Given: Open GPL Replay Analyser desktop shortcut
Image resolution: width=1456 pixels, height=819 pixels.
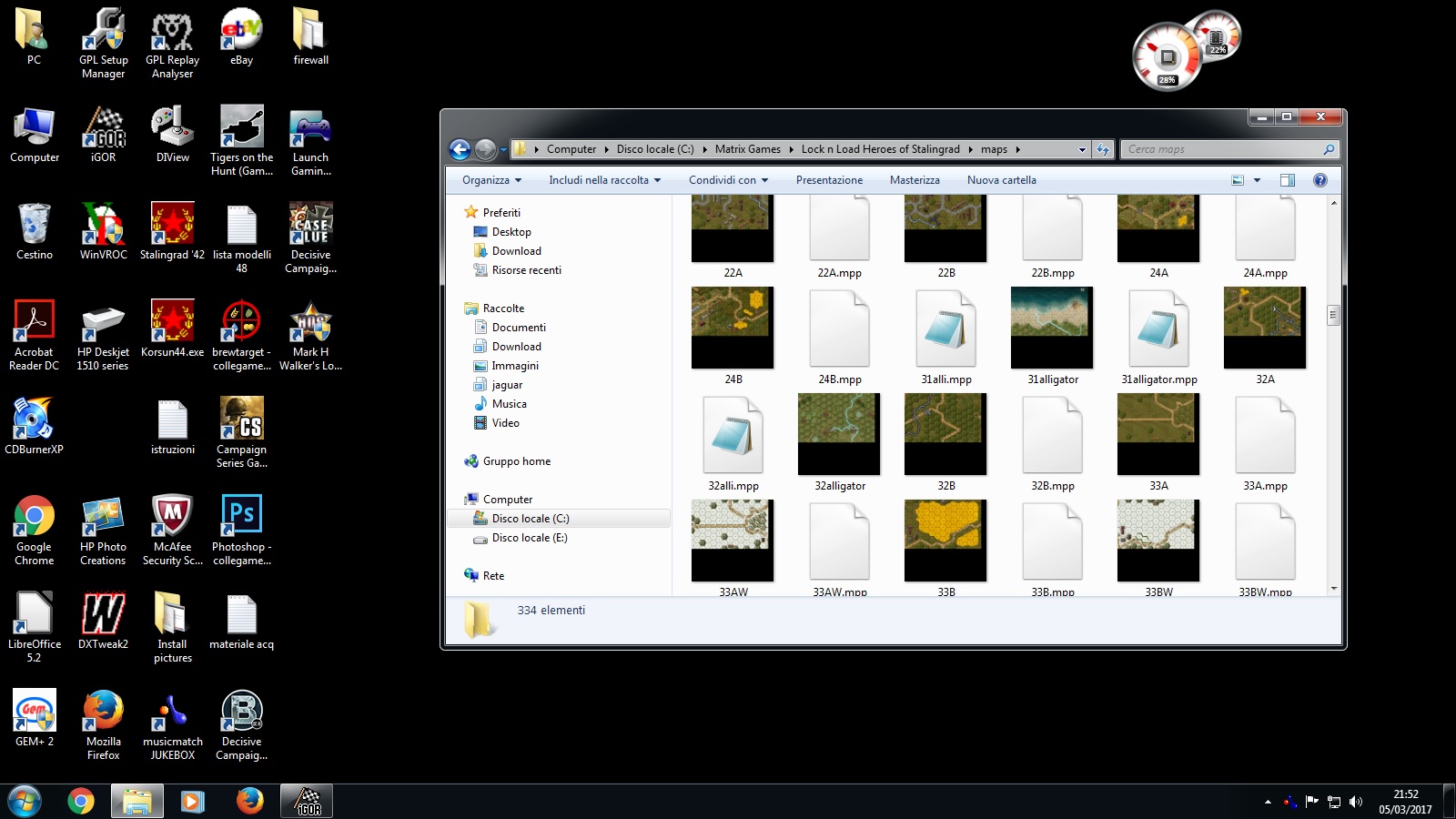Looking at the screenshot, I should pyautogui.click(x=172, y=42).
